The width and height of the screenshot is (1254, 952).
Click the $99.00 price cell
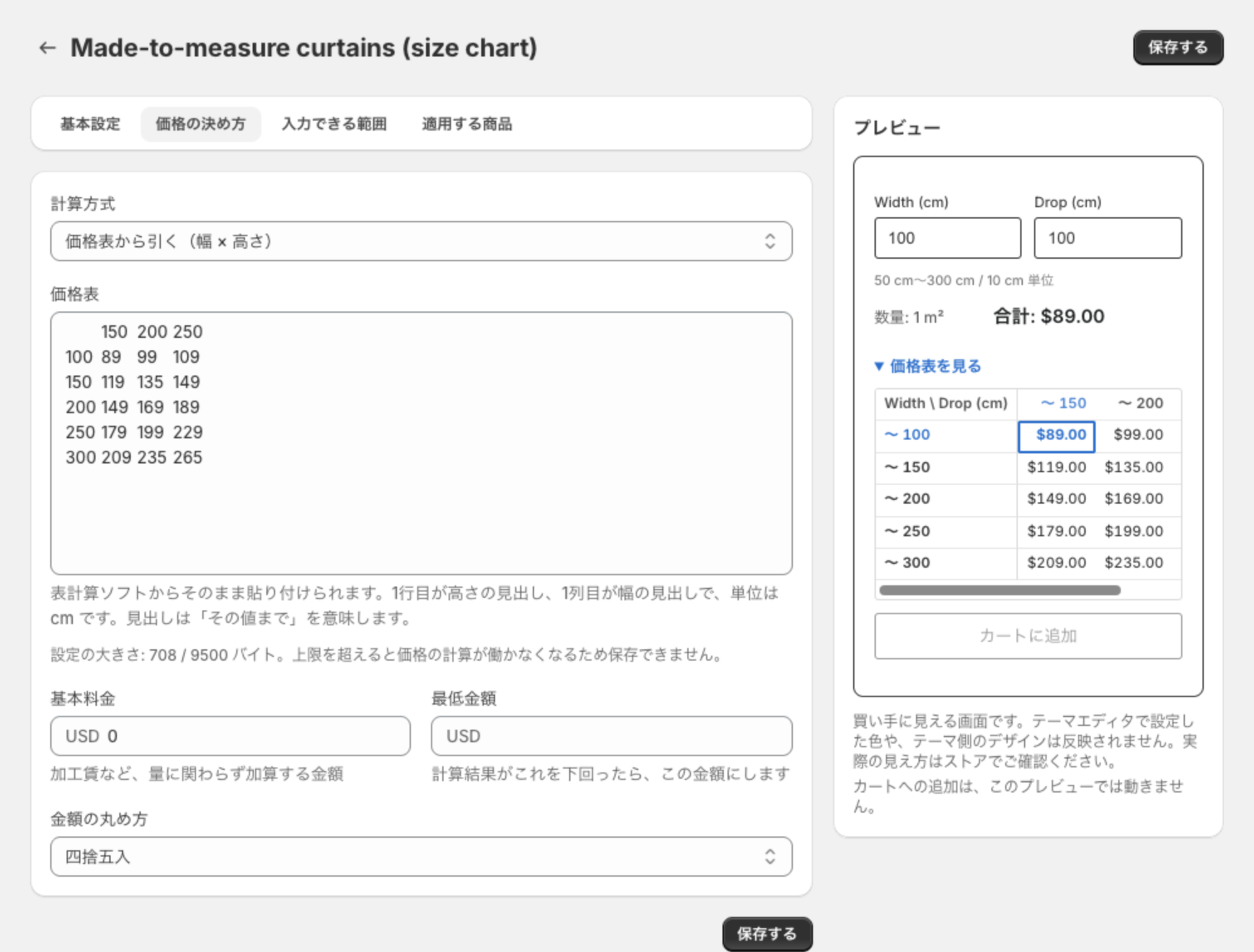pos(1138,435)
